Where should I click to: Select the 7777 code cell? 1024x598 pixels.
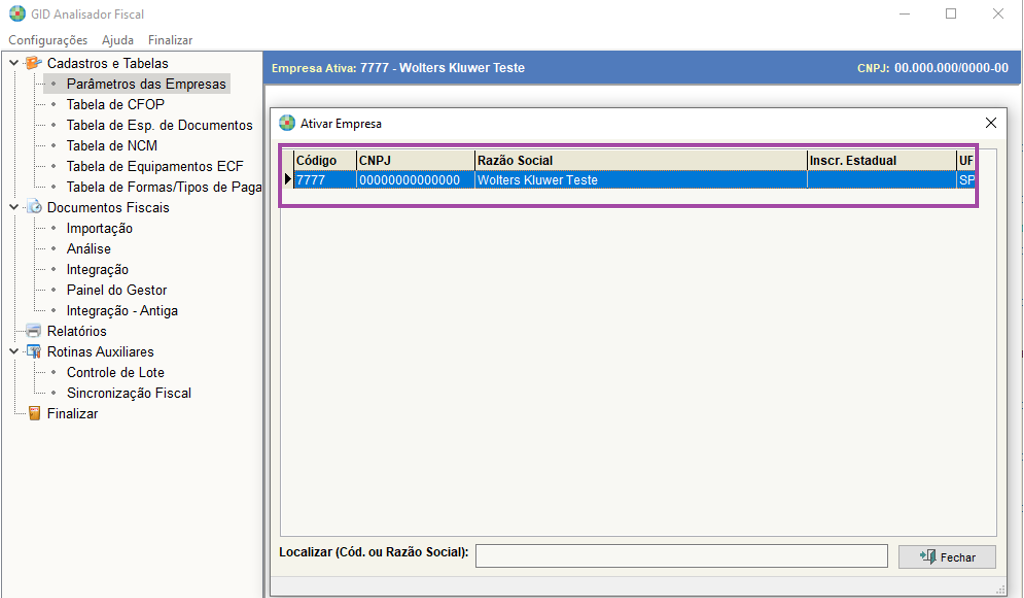(x=325, y=180)
